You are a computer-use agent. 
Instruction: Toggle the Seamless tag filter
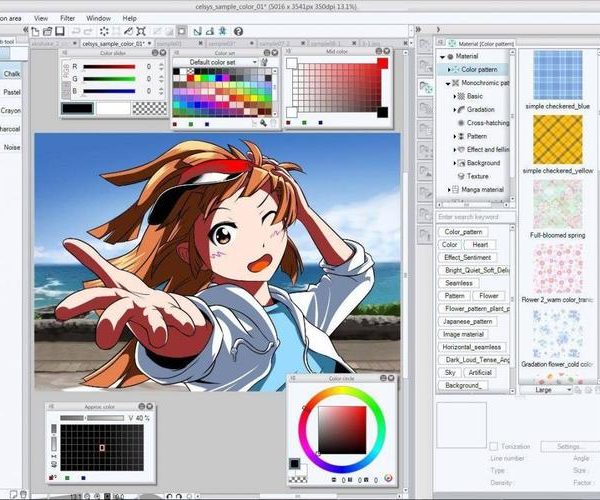click(460, 283)
